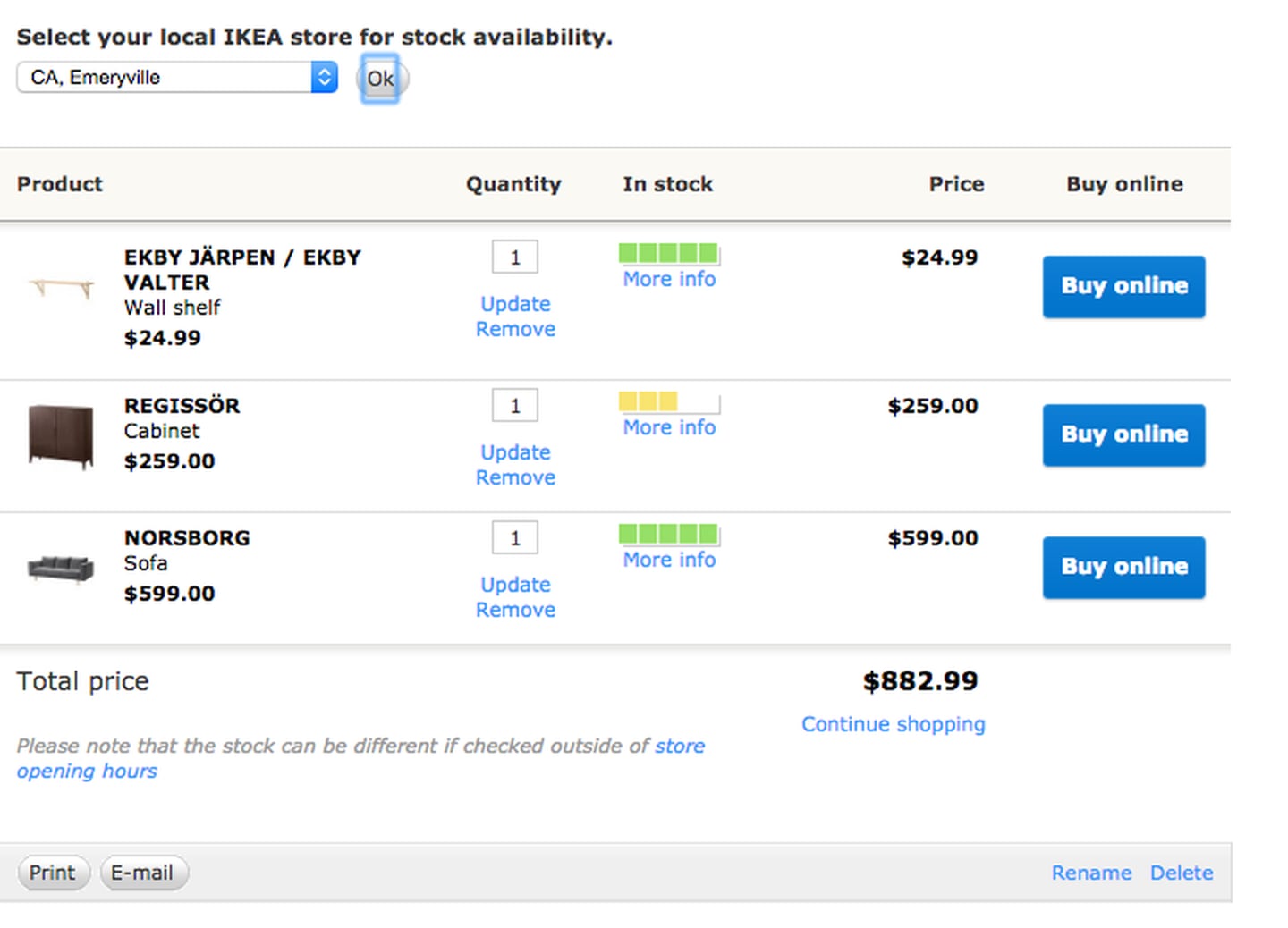Click the NORSBORG sofa product image
The width and height of the screenshot is (1288, 928).
coord(61,568)
